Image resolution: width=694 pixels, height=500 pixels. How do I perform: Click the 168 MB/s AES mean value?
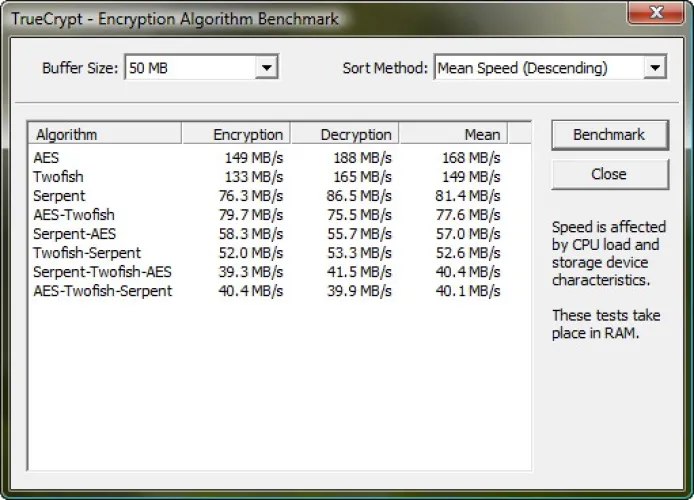(x=471, y=158)
